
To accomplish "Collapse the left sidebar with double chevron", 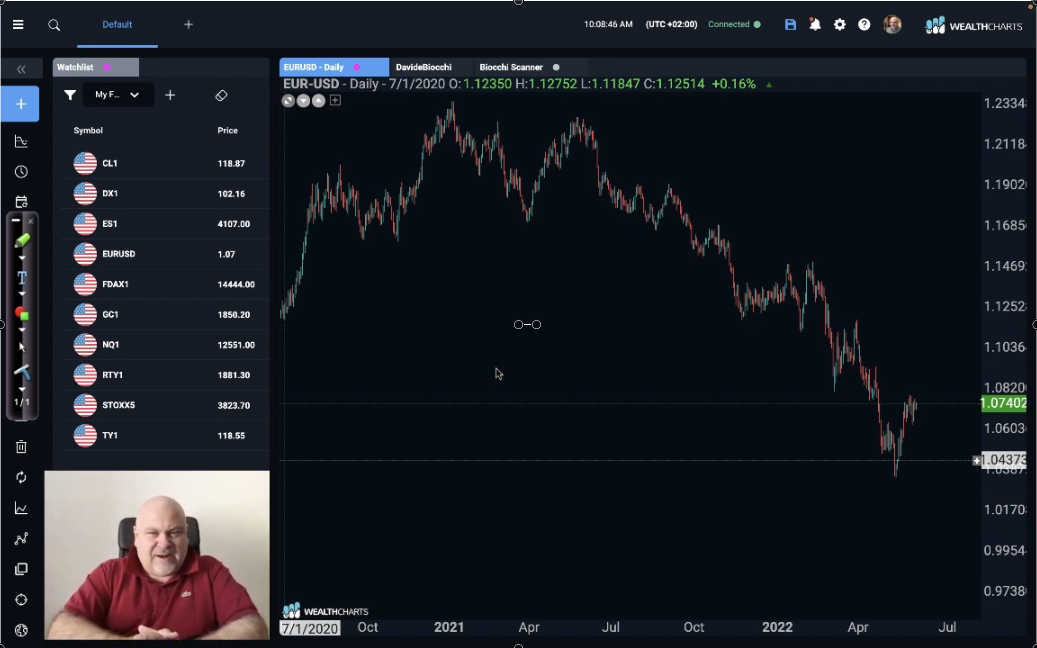I will coord(21,69).
